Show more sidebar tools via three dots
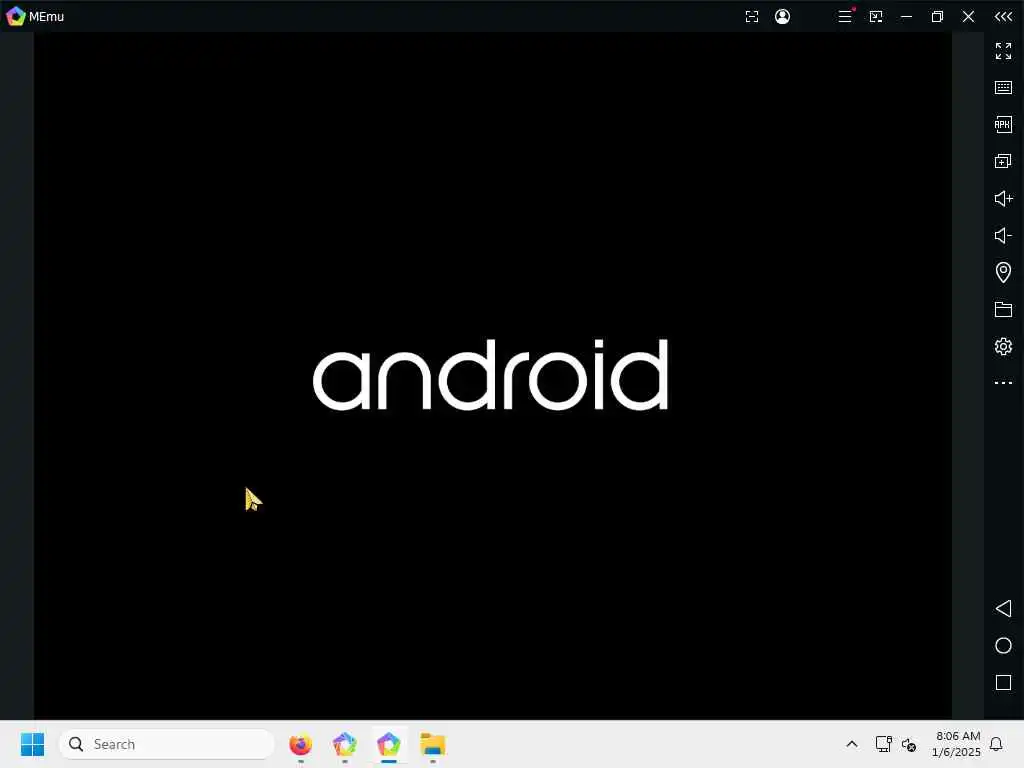Screen dimensions: 1024x768 pos(1003,383)
